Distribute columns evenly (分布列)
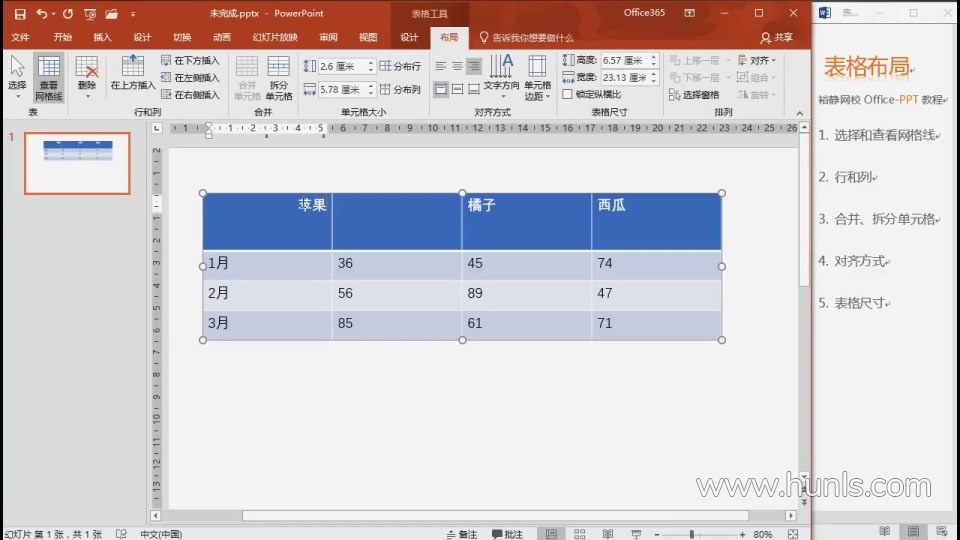Image resolution: width=960 pixels, height=540 pixels. pyautogui.click(x=400, y=89)
